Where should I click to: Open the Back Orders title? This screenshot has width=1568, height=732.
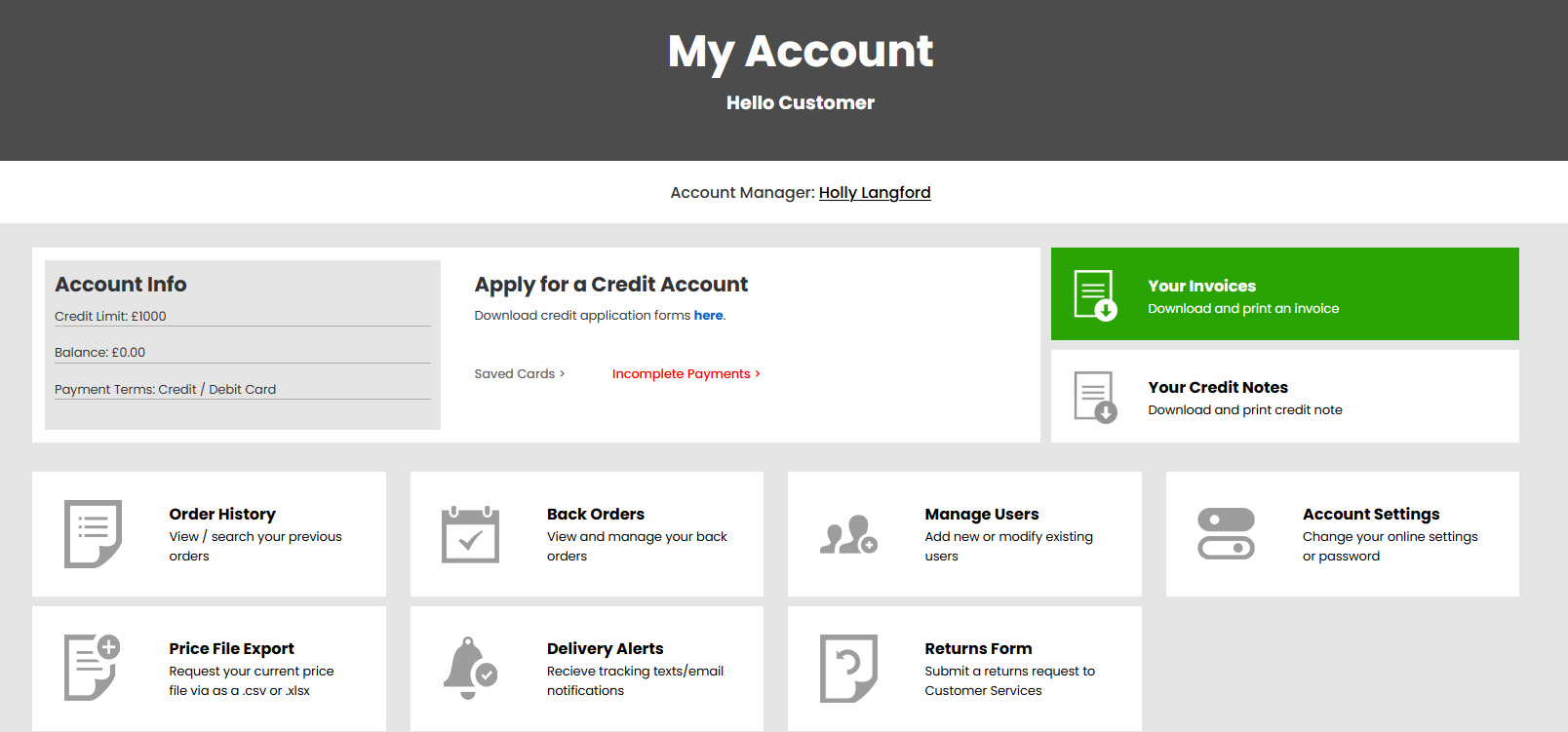point(596,514)
